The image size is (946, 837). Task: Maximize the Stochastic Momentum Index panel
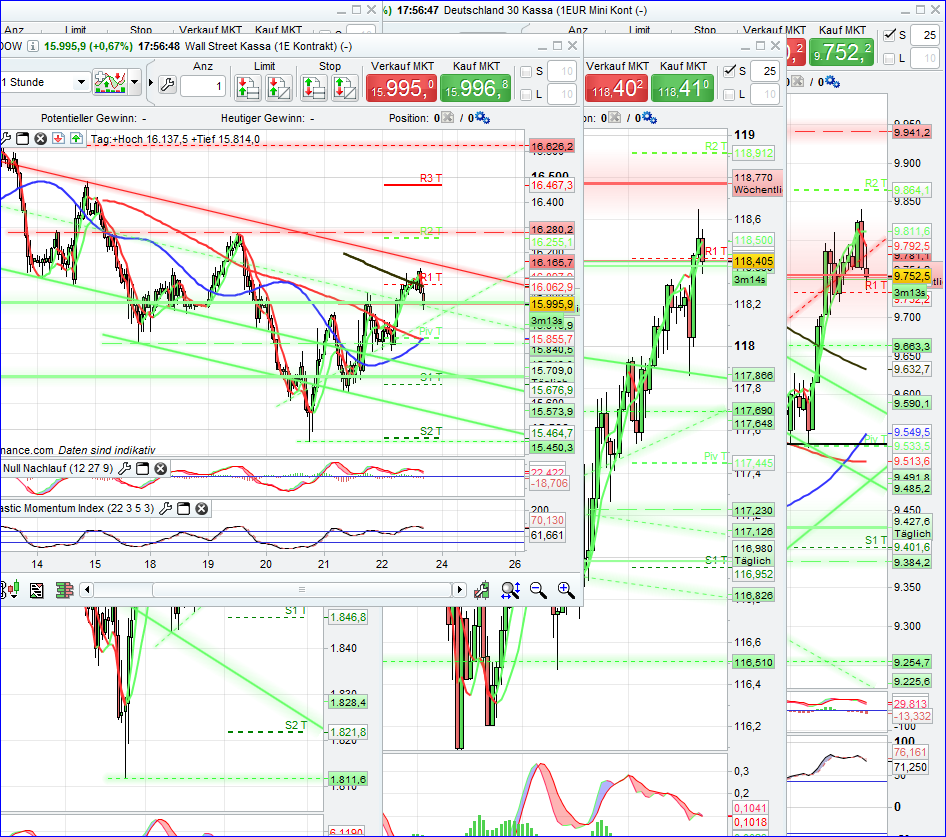pyautogui.click(x=183, y=509)
